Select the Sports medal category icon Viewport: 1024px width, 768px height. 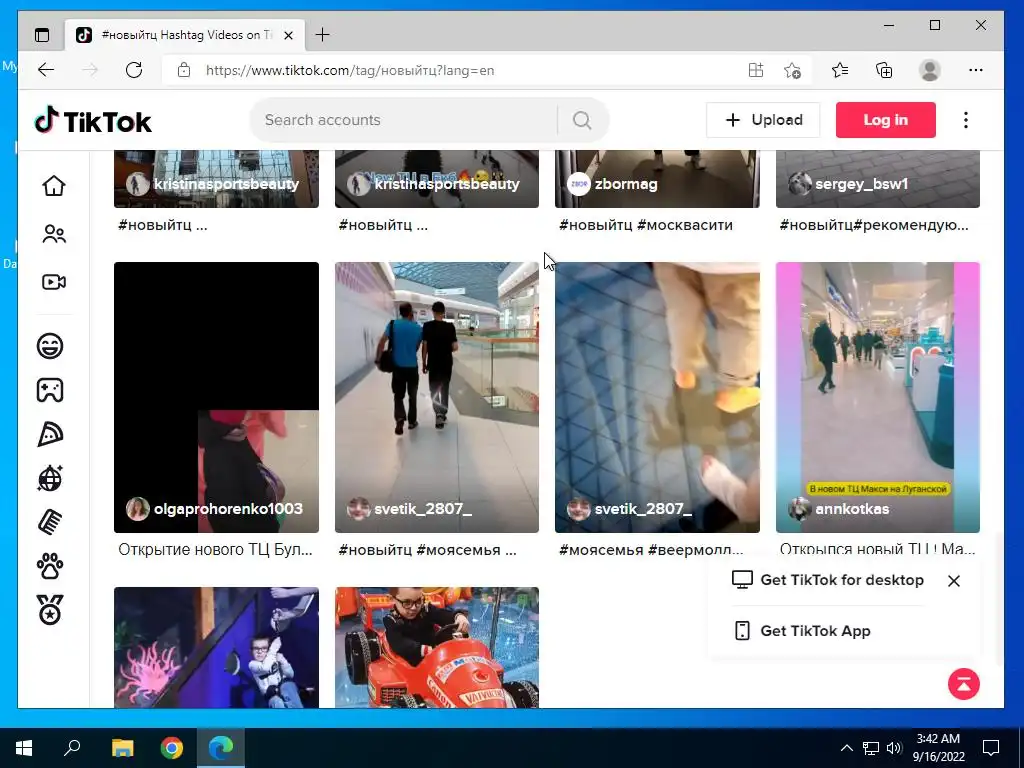pyautogui.click(x=50, y=610)
